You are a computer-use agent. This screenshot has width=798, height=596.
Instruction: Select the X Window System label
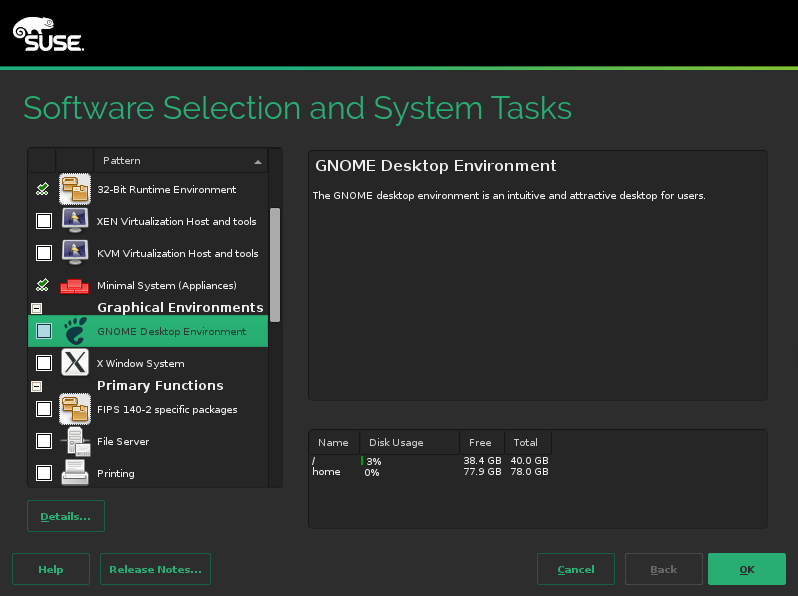click(140, 363)
